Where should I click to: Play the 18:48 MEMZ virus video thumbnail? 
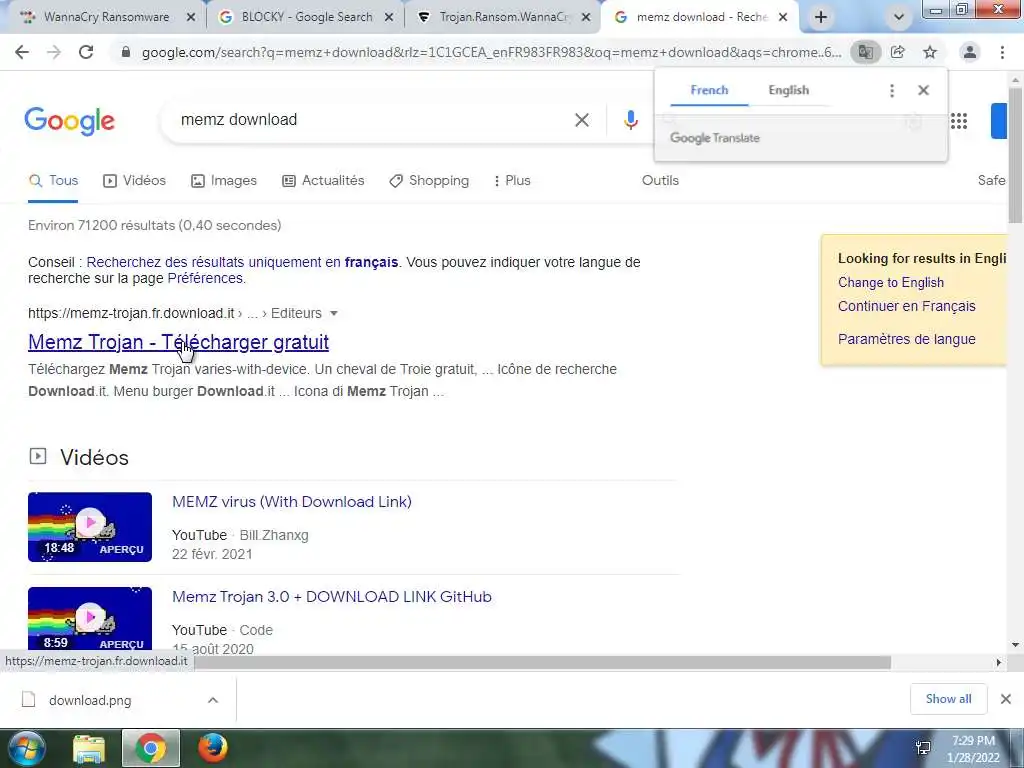(90, 527)
